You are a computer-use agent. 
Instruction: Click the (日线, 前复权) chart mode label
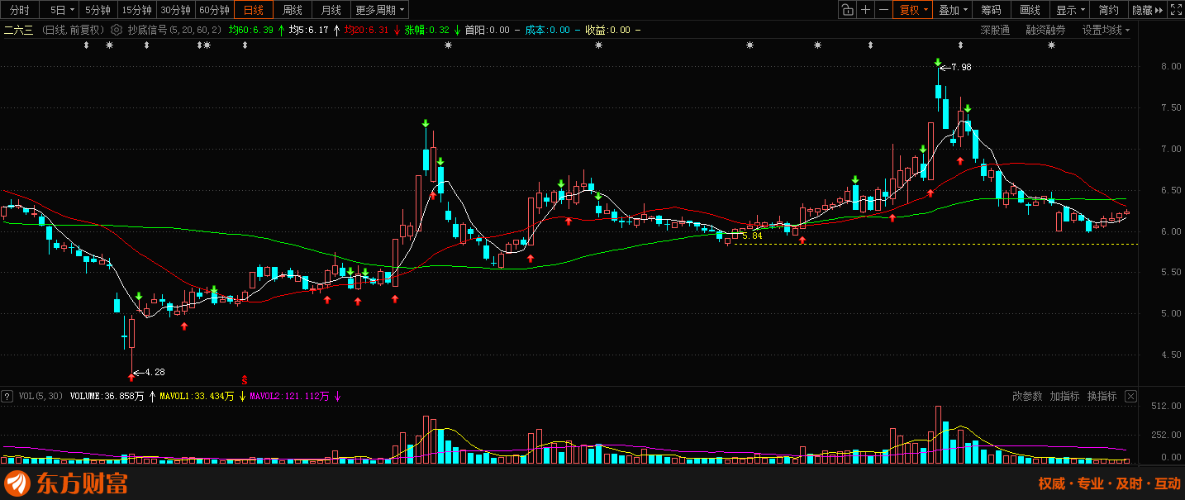[x=73, y=30]
